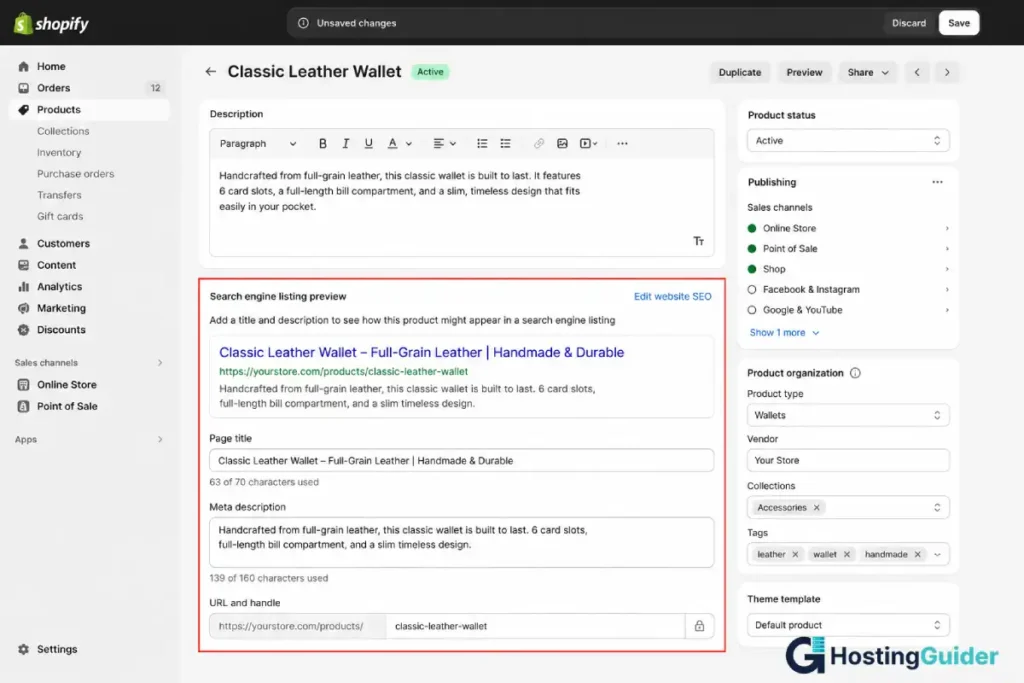Open Home in the sidebar
The image size is (1024, 683).
[89, 67]
